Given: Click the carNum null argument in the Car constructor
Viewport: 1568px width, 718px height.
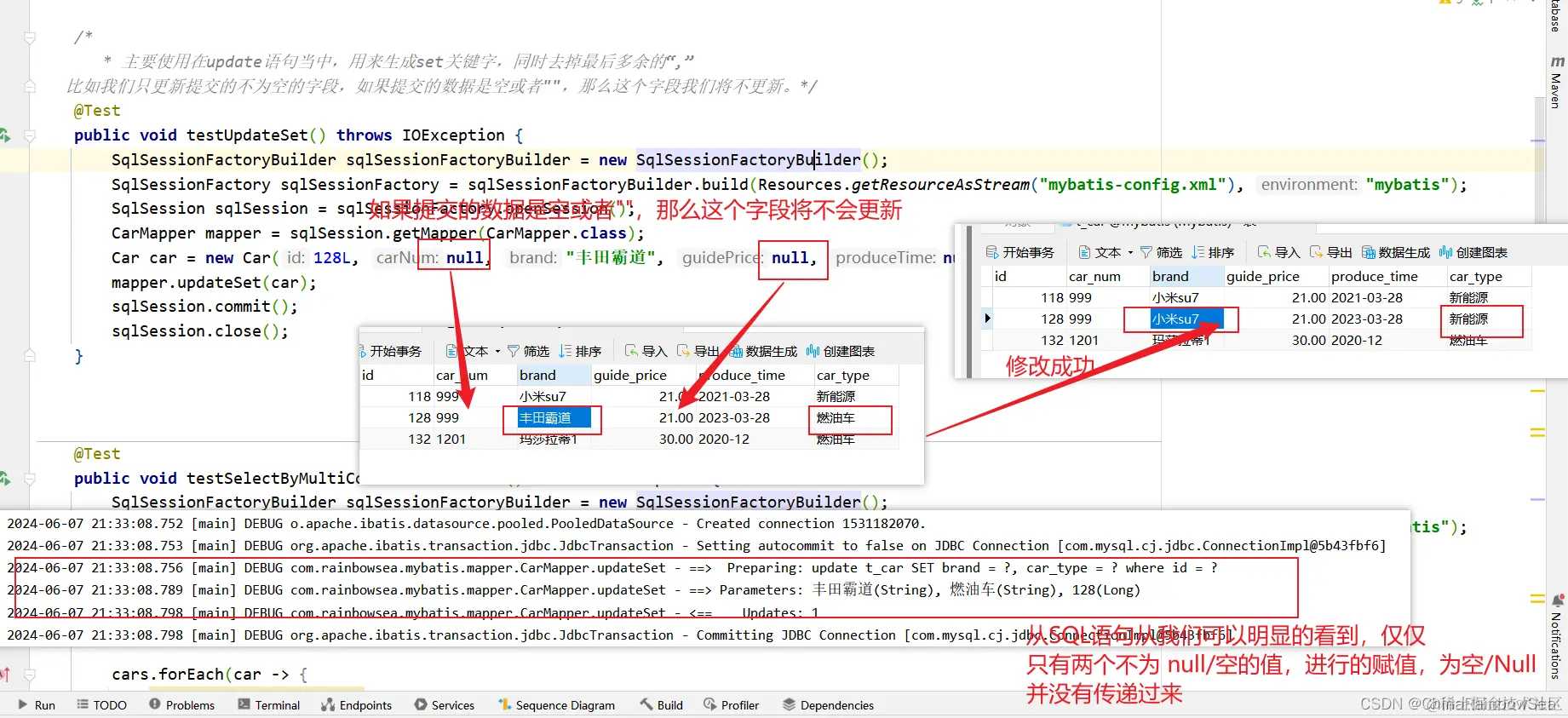Looking at the screenshot, I should pyautogui.click(x=464, y=257).
